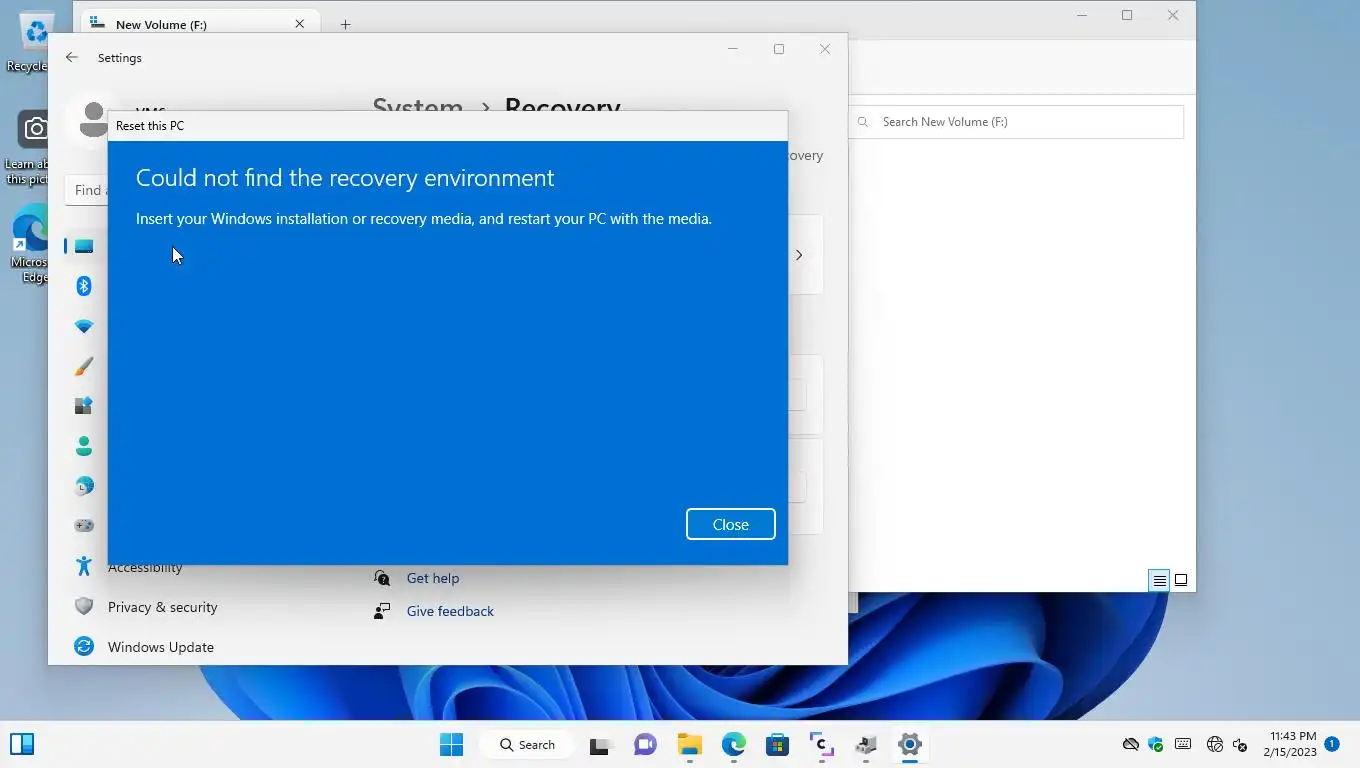The height and width of the screenshot is (768, 1360).
Task: Open the Chat app on the taskbar
Action: pyautogui.click(x=645, y=745)
